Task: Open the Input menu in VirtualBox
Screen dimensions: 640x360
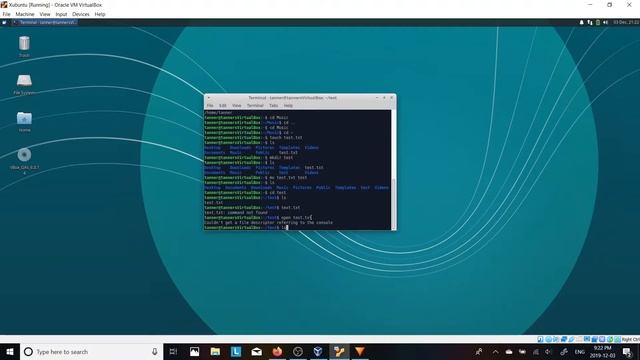Action: click(x=61, y=14)
